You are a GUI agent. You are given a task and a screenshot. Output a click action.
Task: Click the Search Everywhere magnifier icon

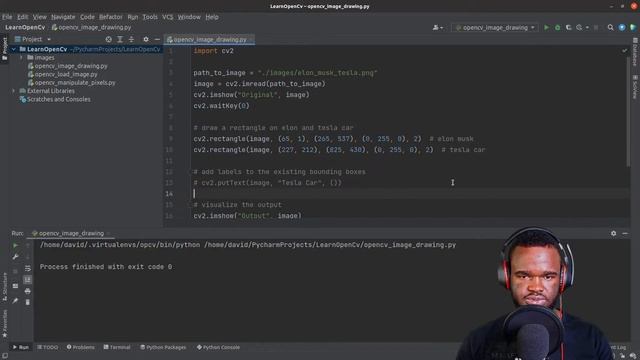click(610, 27)
